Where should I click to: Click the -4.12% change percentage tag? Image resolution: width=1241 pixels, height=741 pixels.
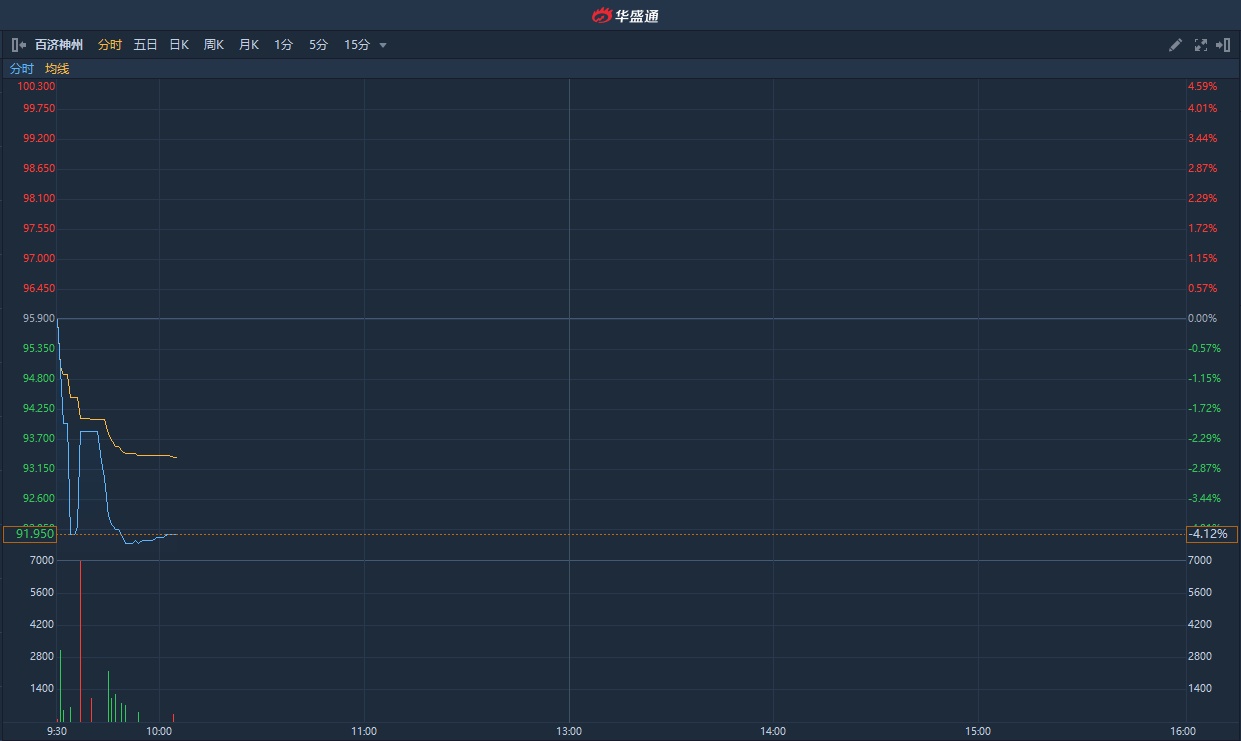[1211, 534]
